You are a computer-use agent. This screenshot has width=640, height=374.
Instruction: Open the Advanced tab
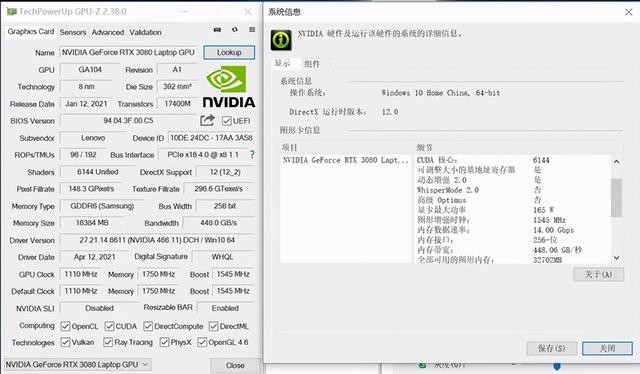tap(108, 32)
